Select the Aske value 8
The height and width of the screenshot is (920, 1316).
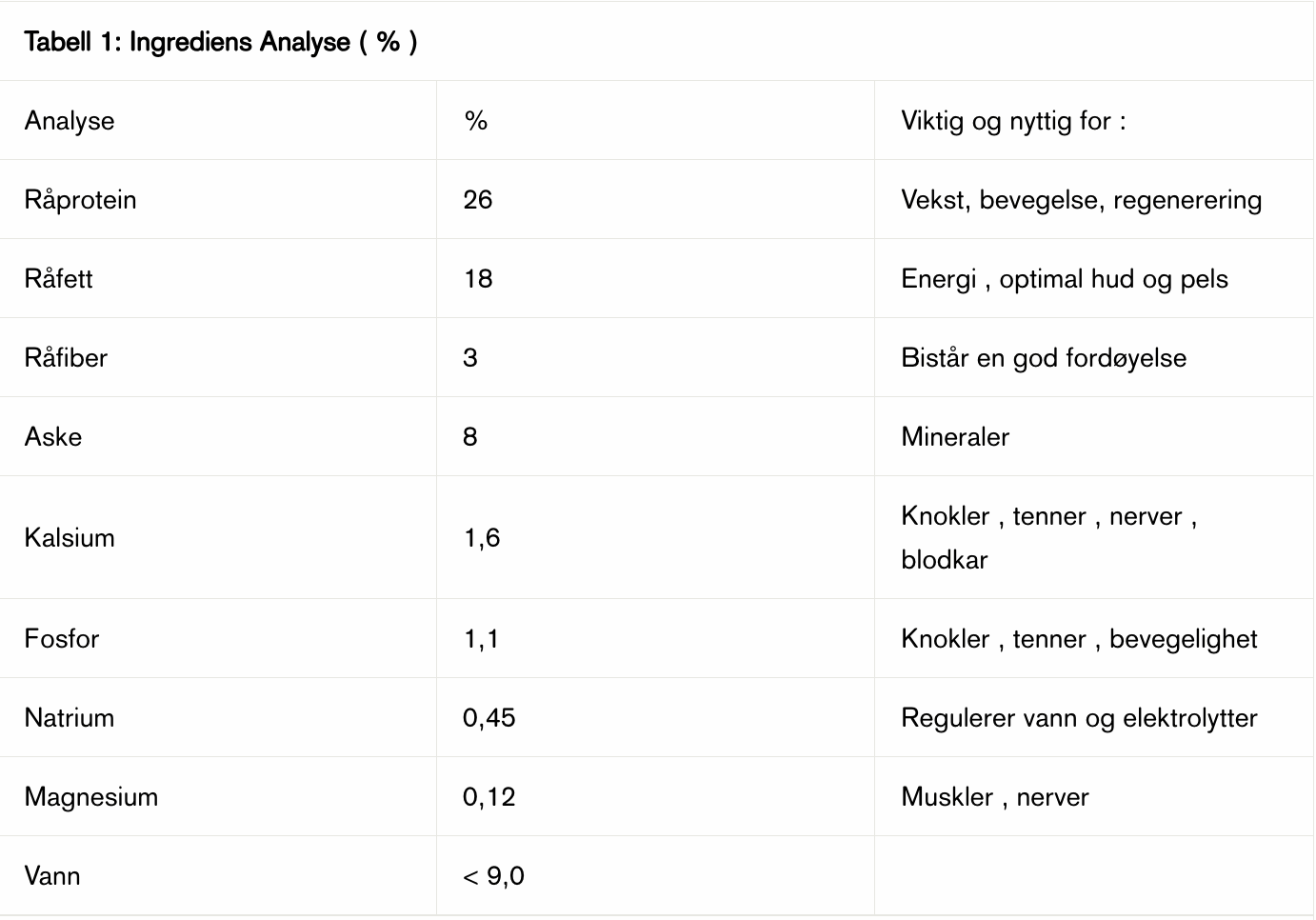click(470, 437)
